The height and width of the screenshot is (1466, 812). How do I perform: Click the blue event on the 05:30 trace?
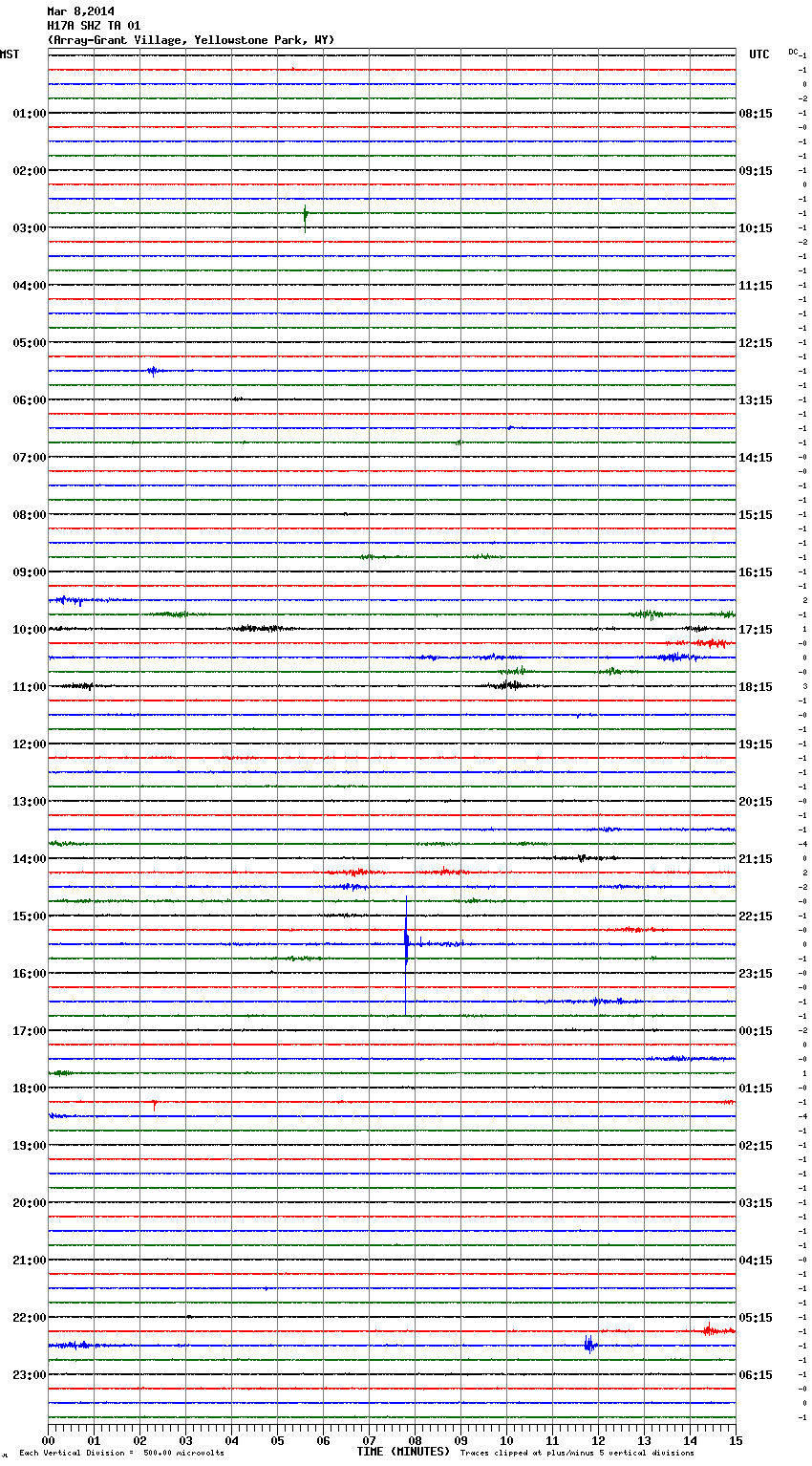point(154,371)
